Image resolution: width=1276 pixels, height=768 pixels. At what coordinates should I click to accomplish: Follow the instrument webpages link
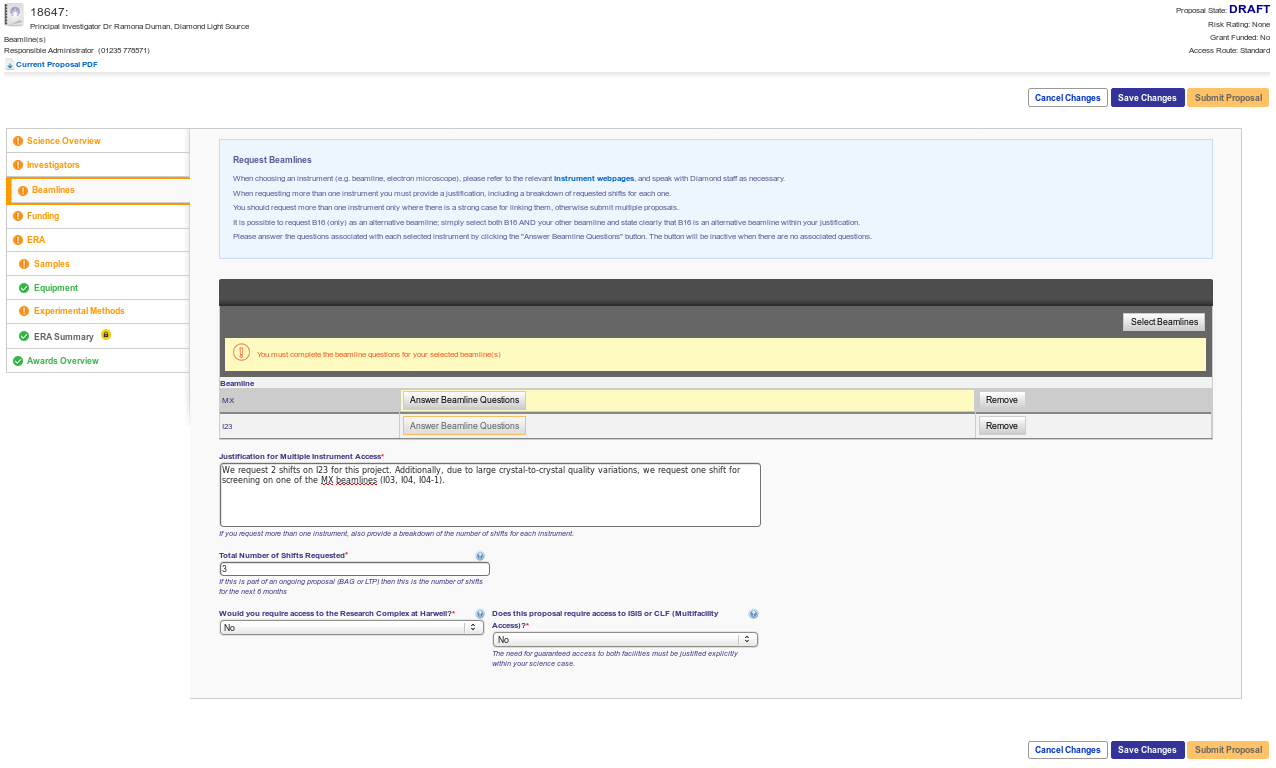click(x=594, y=178)
